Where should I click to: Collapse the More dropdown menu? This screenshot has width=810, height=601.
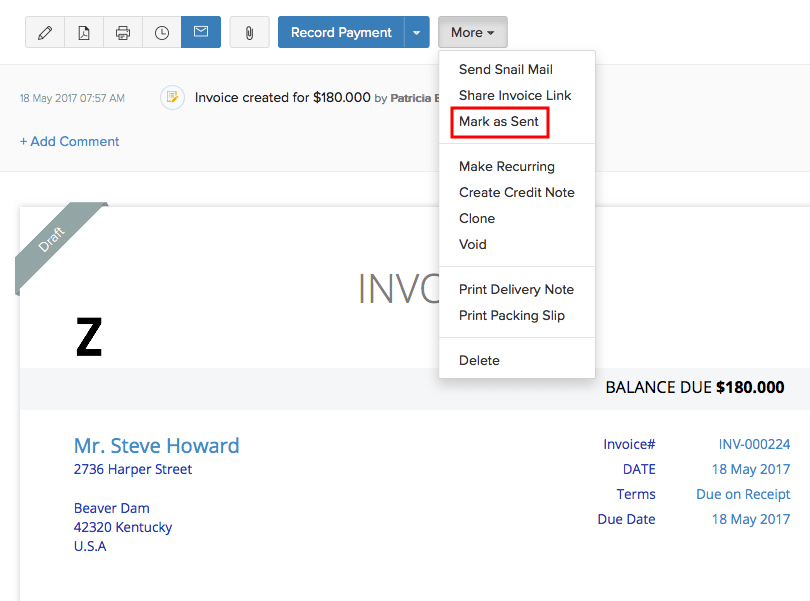[472, 32]
